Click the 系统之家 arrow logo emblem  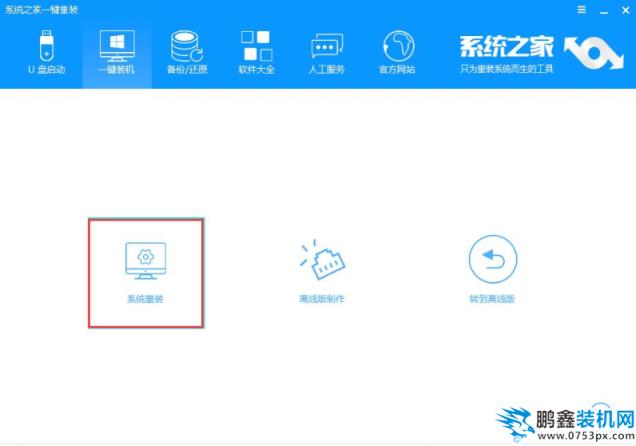coord(593,53)
